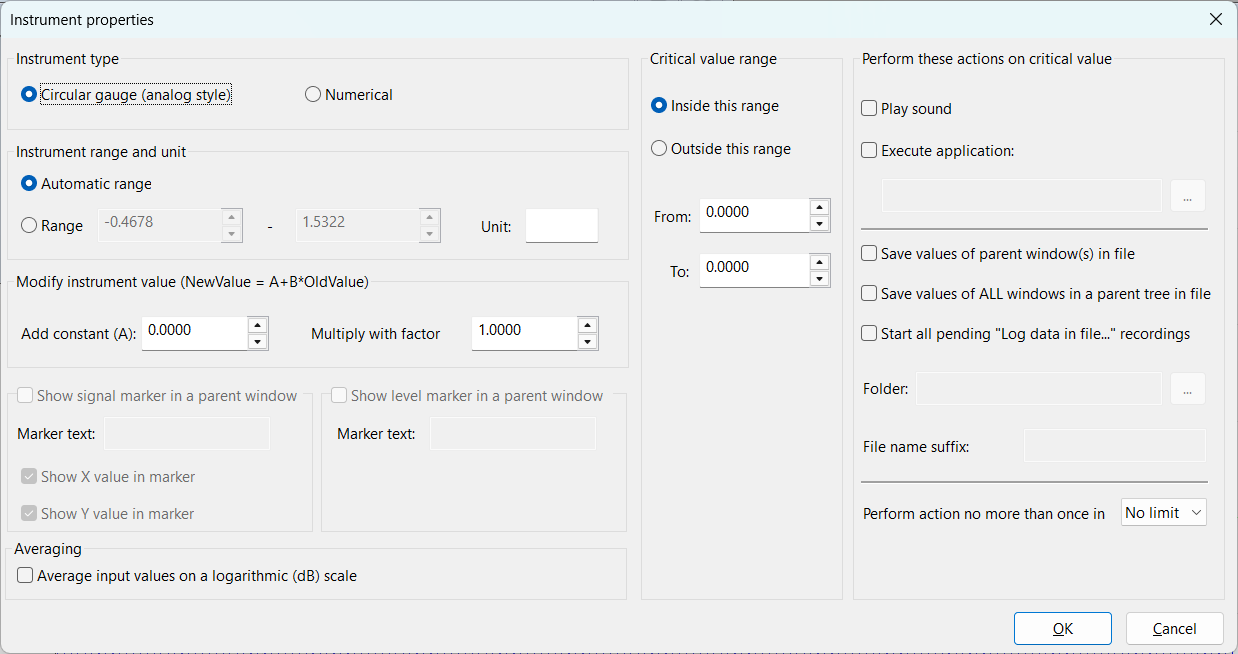Choose the manual Range radio option

point(29,226)
